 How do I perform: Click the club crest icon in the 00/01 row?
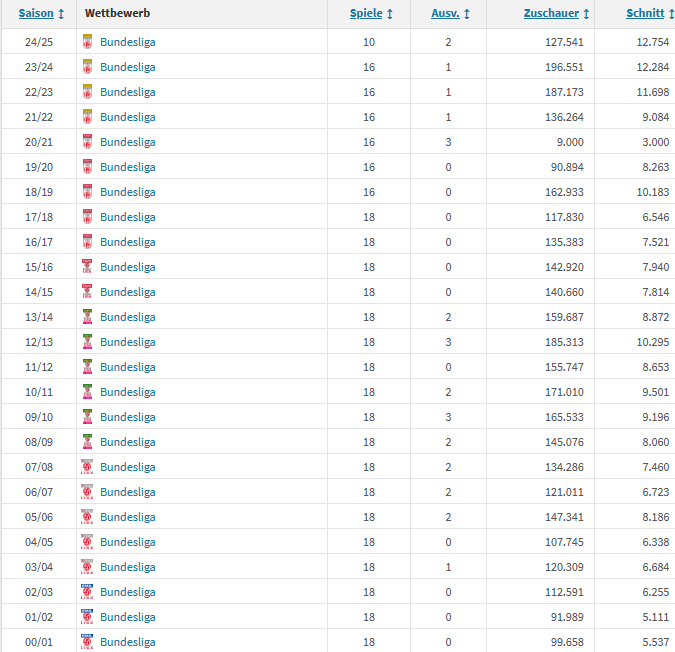[x=88, y=642]
